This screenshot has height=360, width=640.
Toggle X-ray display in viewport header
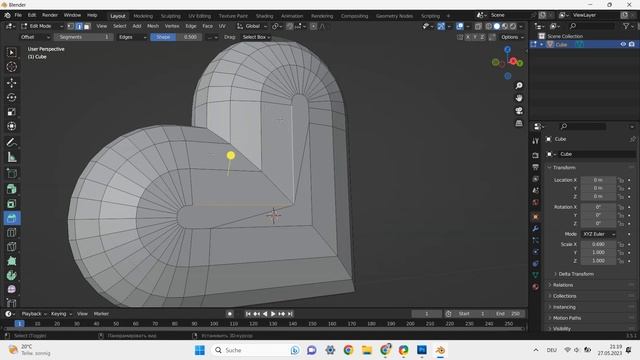[x=478, y=26]
